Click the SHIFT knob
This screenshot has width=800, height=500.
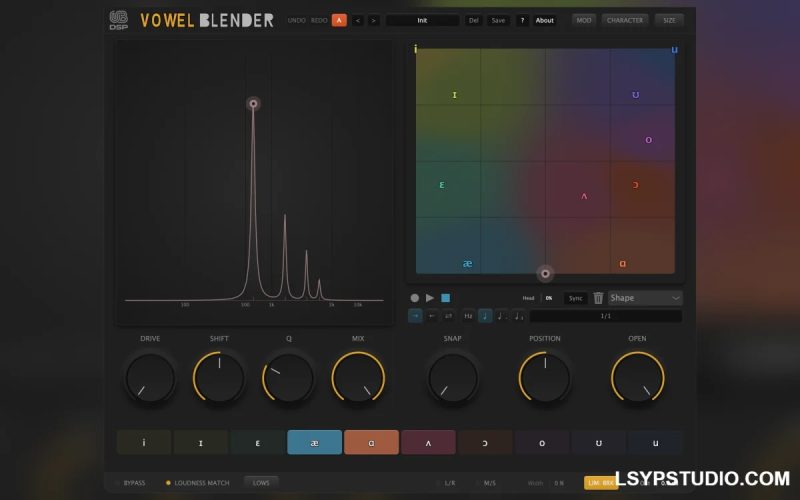pos(219,378)
